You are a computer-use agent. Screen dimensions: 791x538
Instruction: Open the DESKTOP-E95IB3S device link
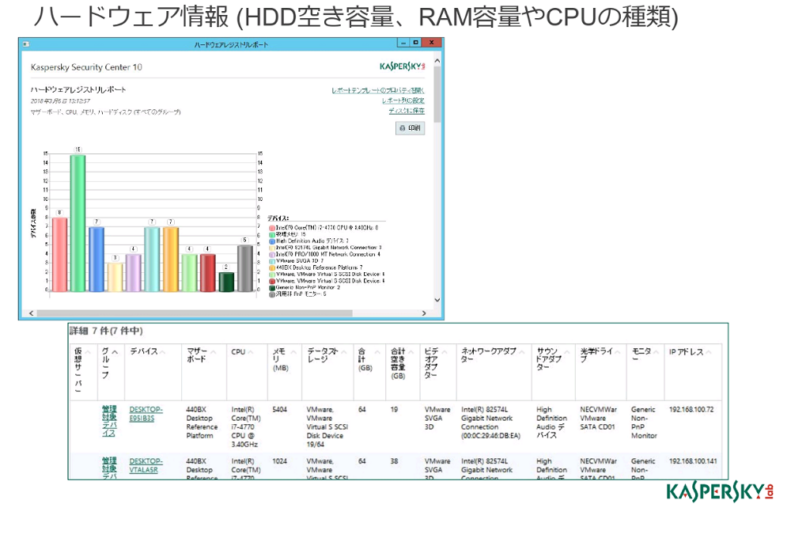click(146, 414)
